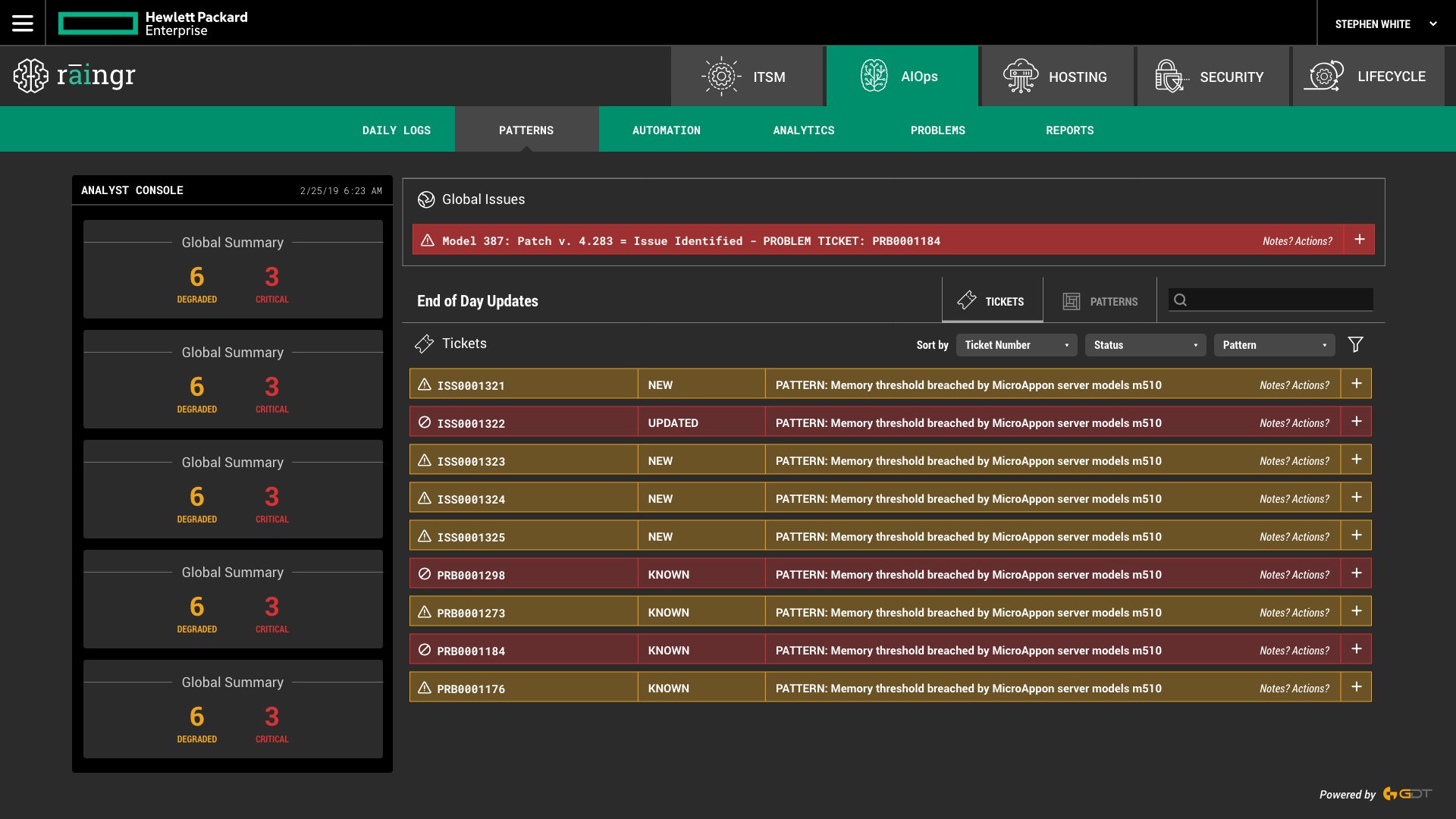Click into the ticket search field
Screen dimensions: 1456x819
click(1282, 300)
